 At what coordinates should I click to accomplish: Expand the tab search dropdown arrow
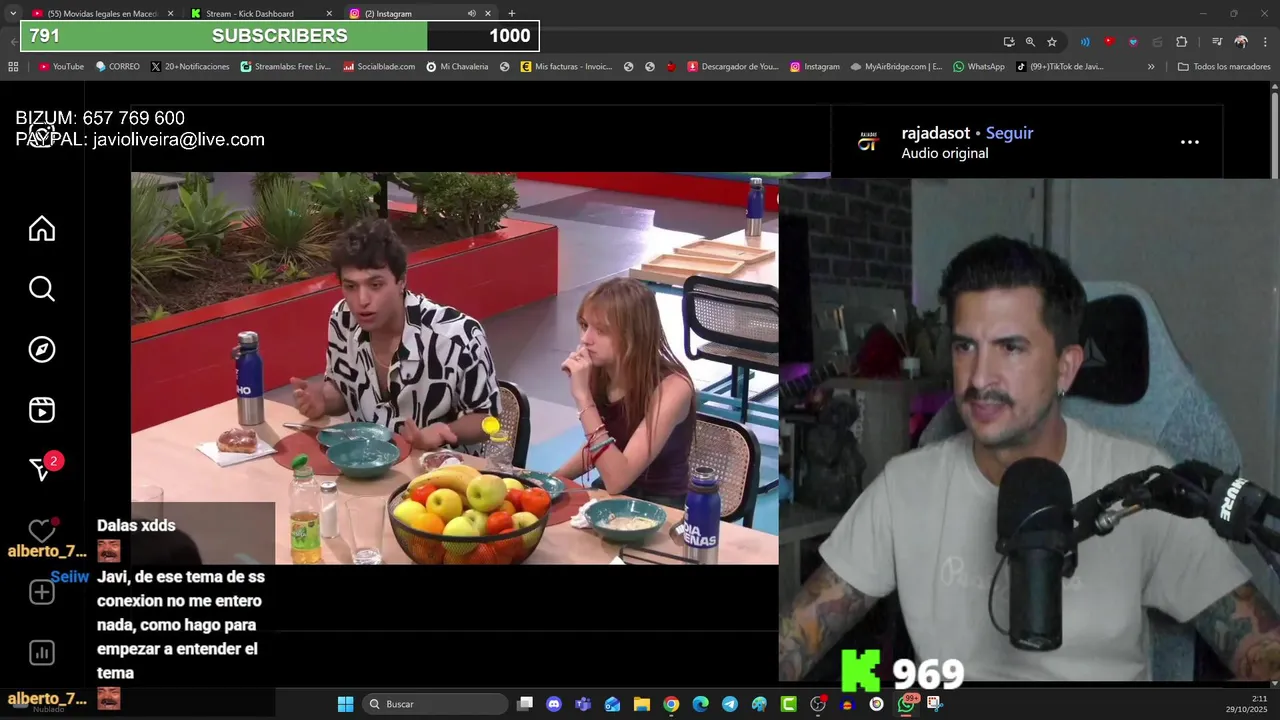(12, 14)
